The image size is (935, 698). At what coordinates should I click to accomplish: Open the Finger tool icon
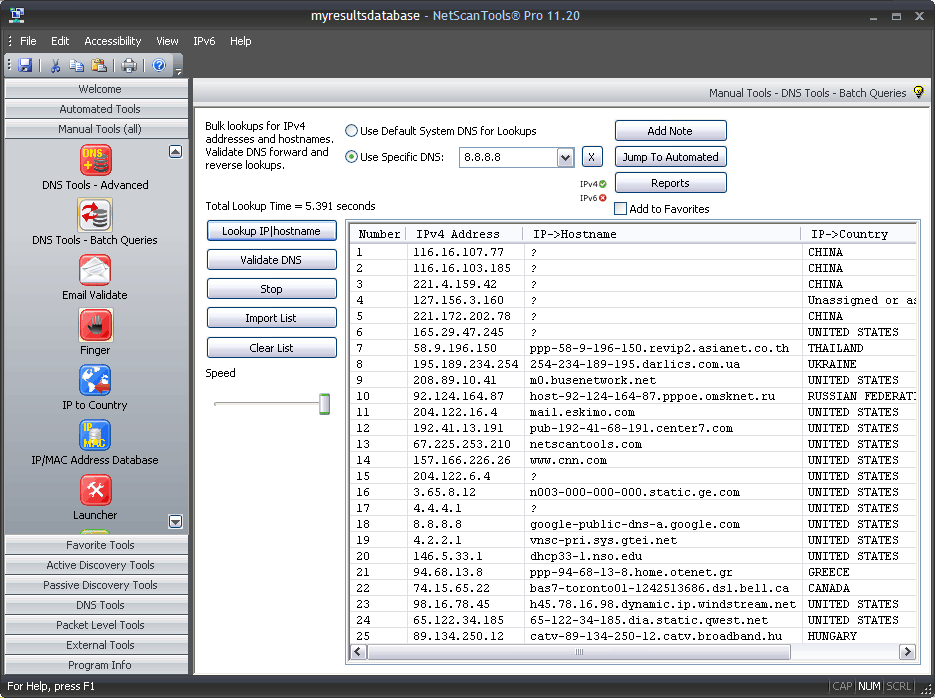click(95, 325)
